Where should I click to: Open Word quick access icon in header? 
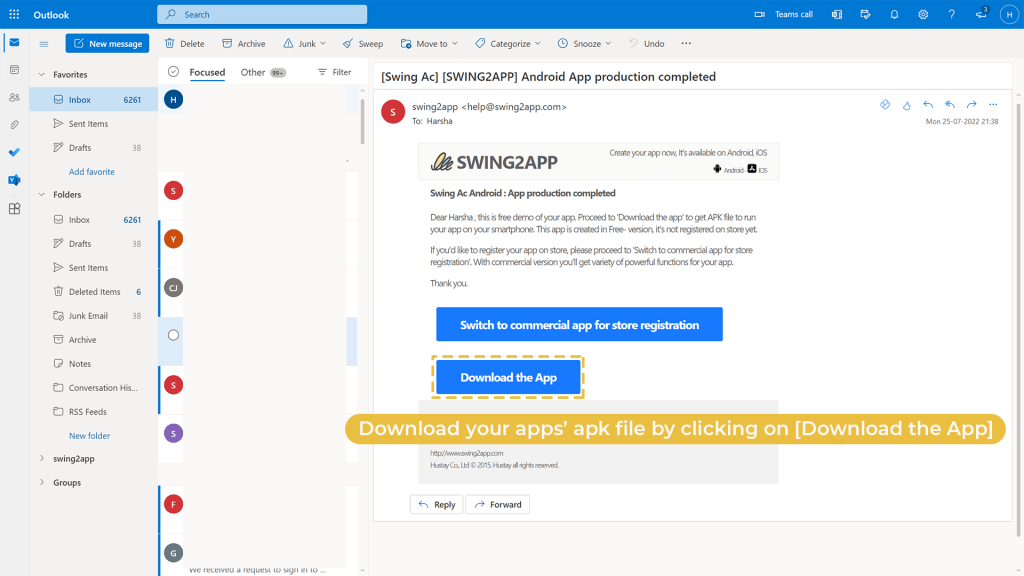(x=837, y=14)
